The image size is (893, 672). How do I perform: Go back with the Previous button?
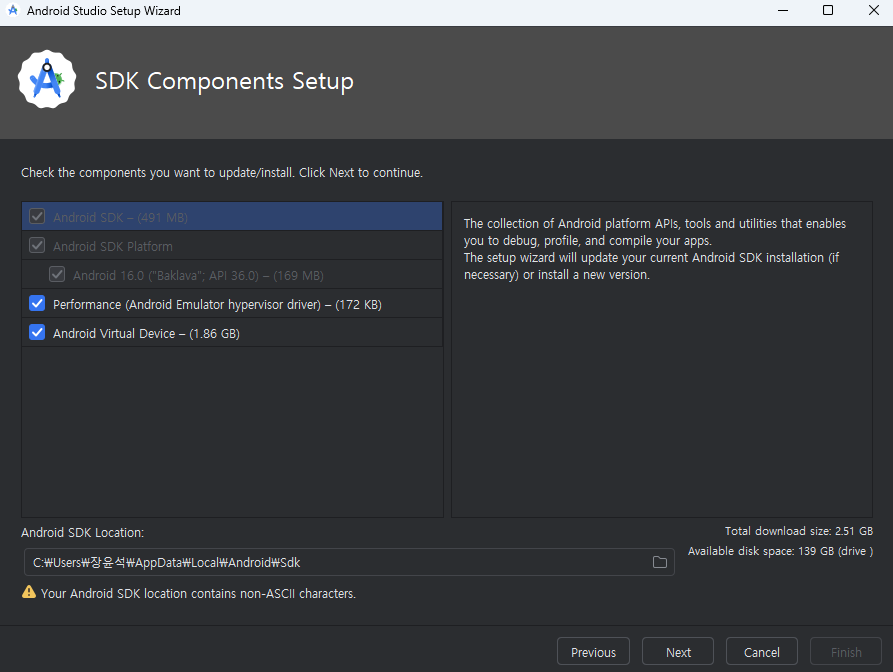(x=593, y=651)
